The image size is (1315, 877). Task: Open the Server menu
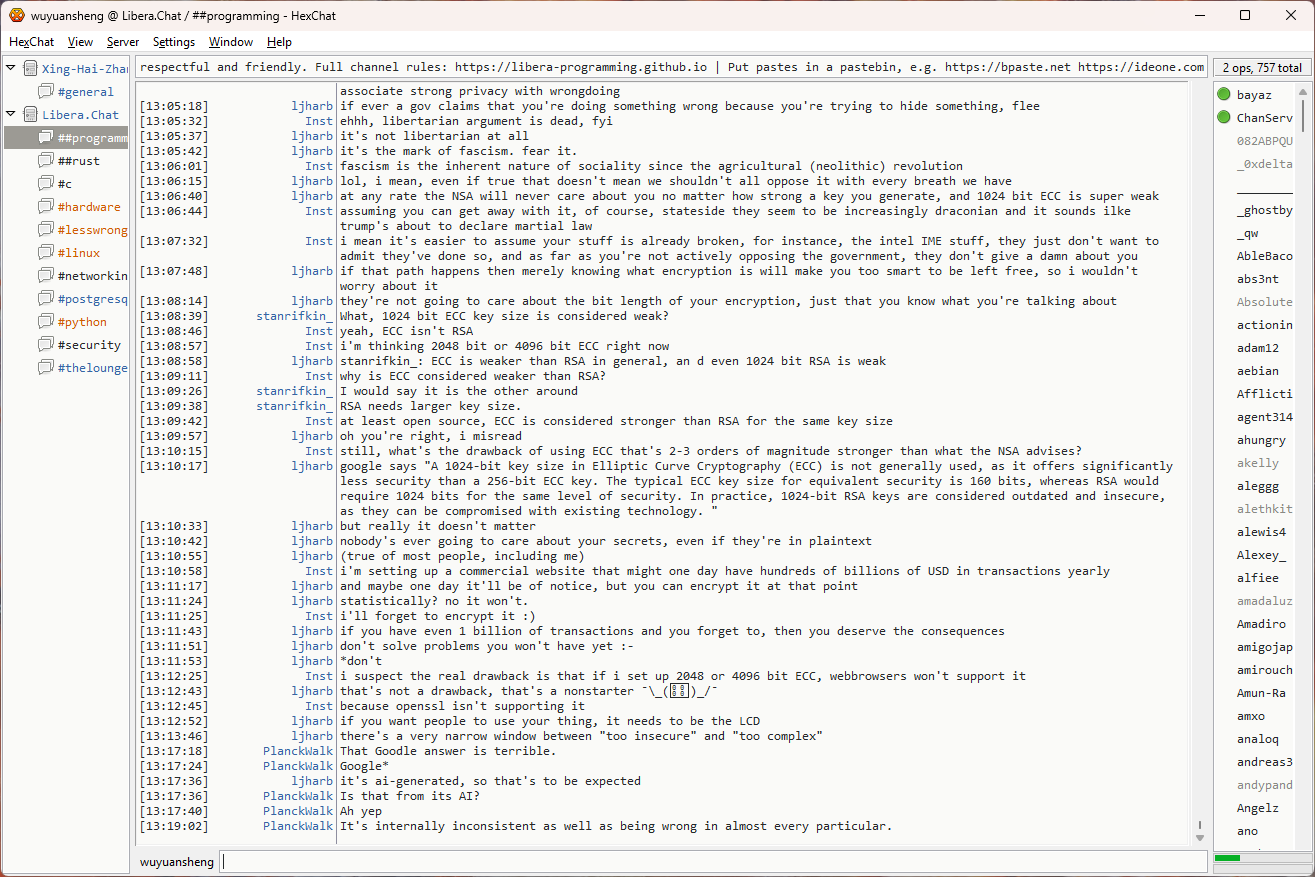[x=123, y=42]
